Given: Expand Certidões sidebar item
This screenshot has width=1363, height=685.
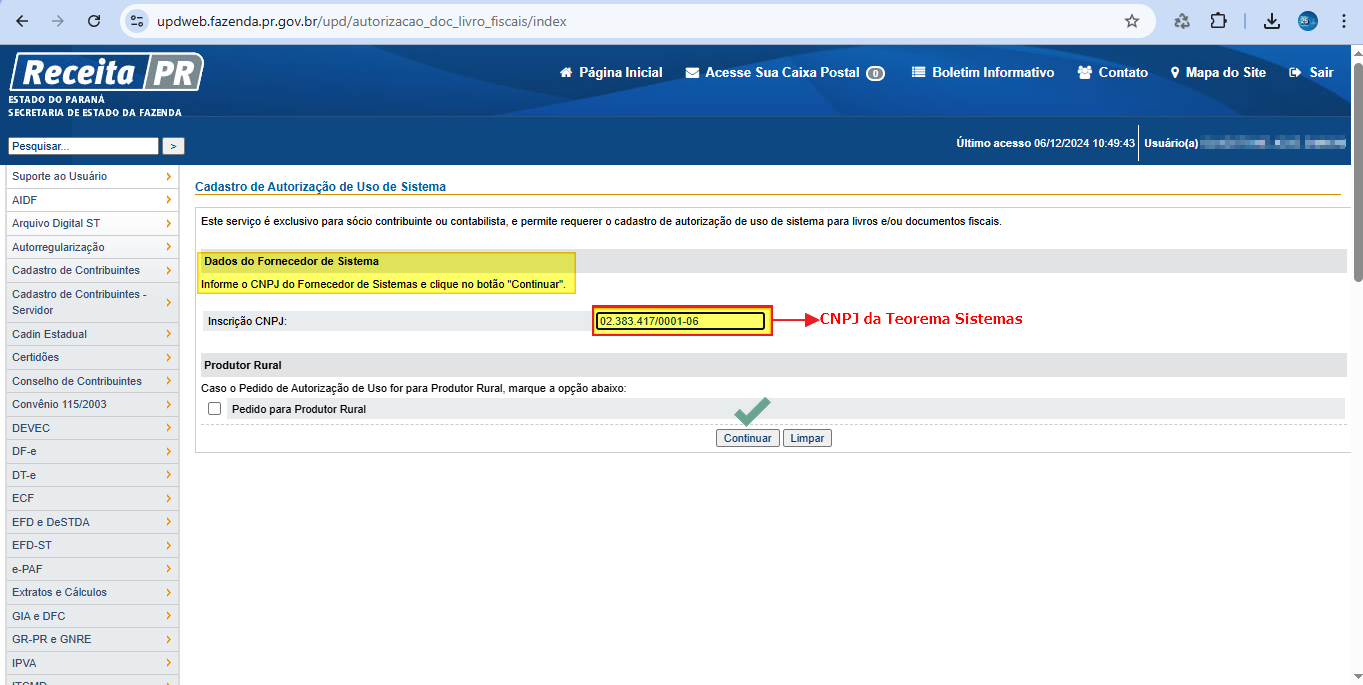Looking at the screenshot, I should pyautogui.click(x=92, y=357).
